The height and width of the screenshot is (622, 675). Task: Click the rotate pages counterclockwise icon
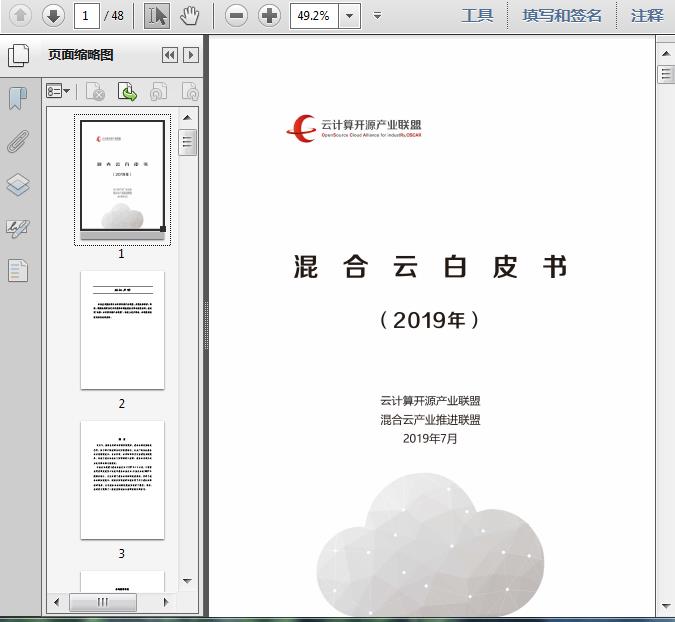point(158,92)
